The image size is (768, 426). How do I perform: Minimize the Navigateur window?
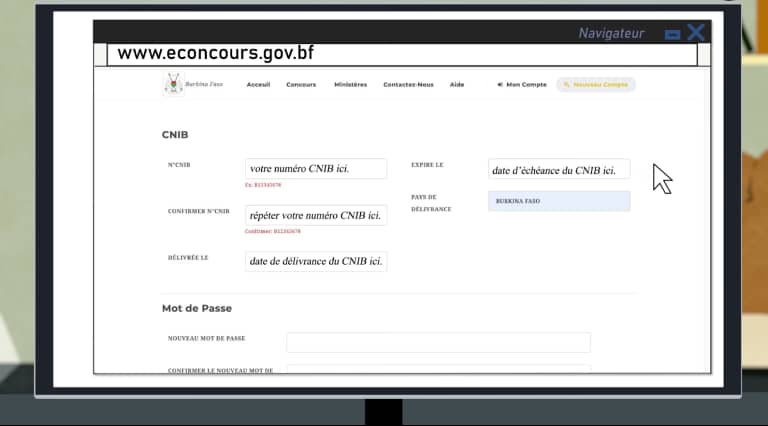click(673, 34)
